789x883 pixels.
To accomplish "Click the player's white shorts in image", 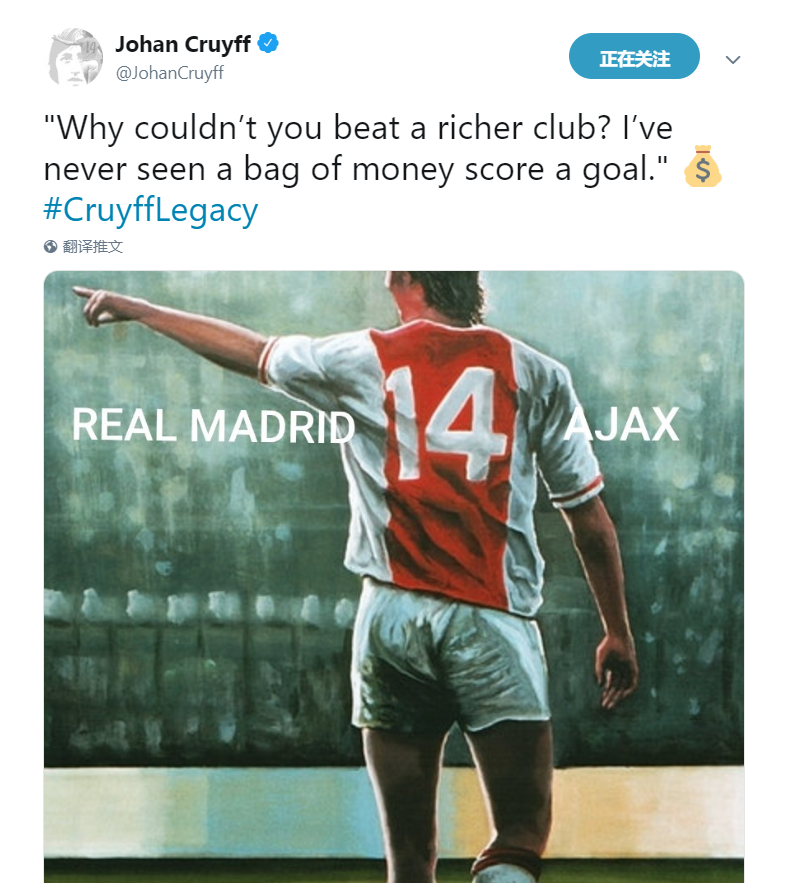I will pyautogui.click(x=451, y=658).
